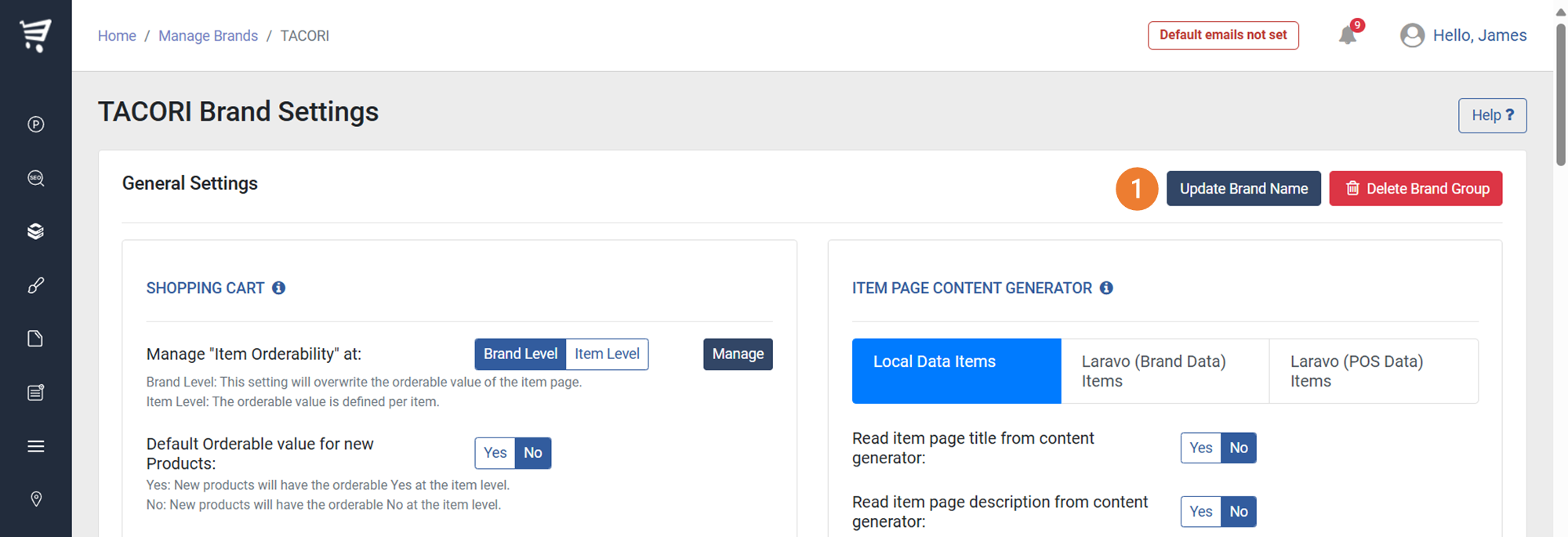Go to Home breadcrumb link
The height and width of the screenshot is (537, 1568).
tap(117, 35)
